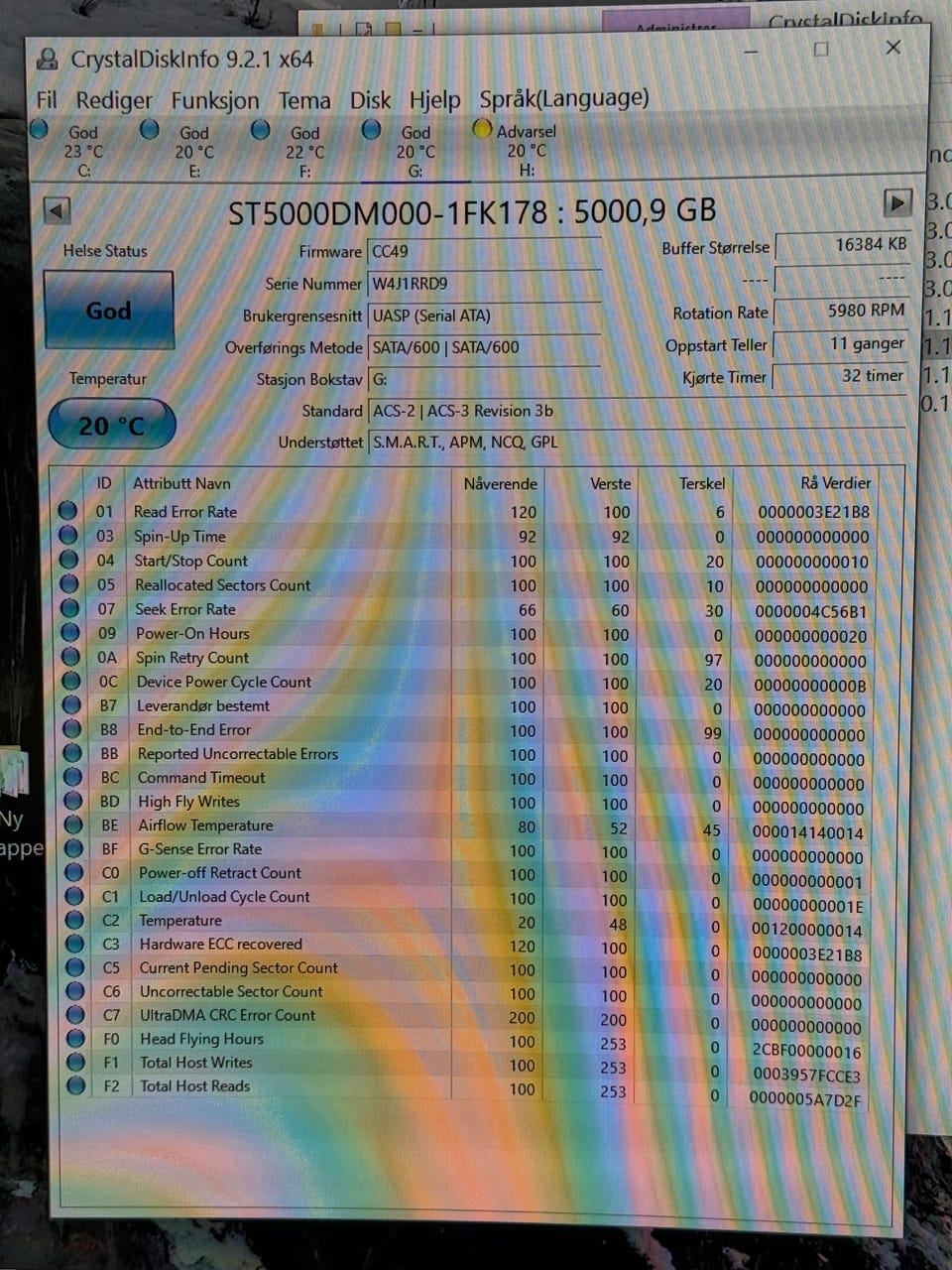Click status dot for Reallocated Sectors Count
The width and height of the screenshot is (952, 1270).
point(68,583)
